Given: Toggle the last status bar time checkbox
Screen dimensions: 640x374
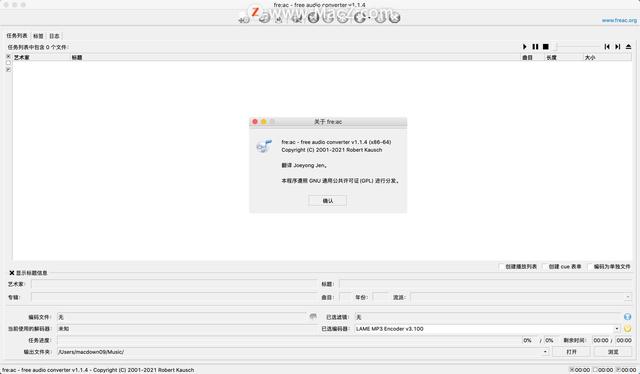Looking at the screenshot, I should 618,370.
